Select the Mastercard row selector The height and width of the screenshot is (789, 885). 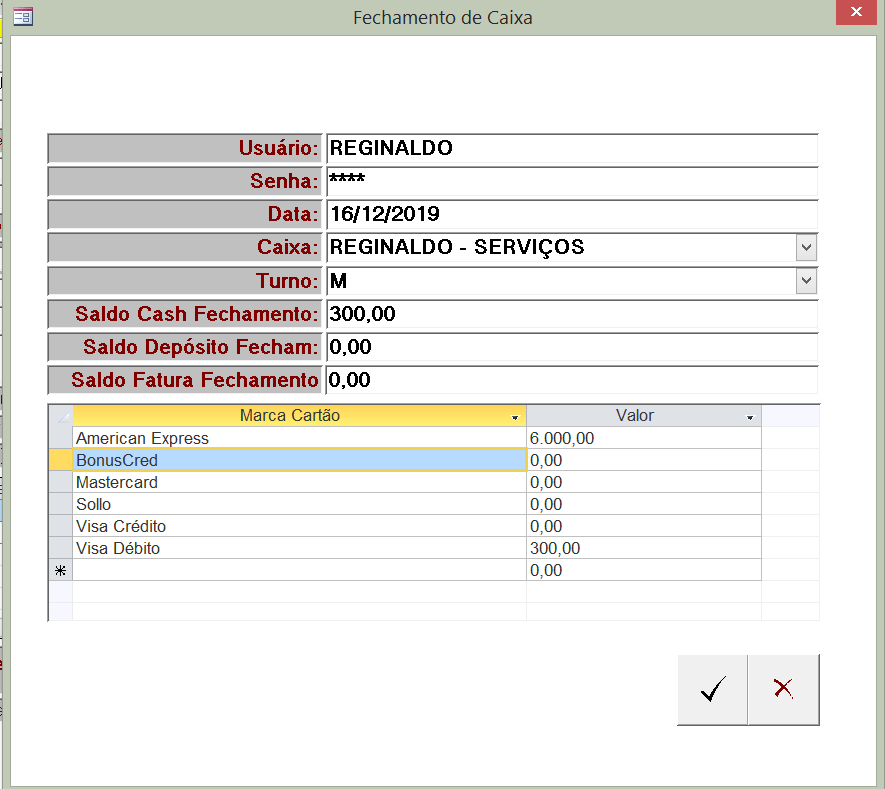60,482
